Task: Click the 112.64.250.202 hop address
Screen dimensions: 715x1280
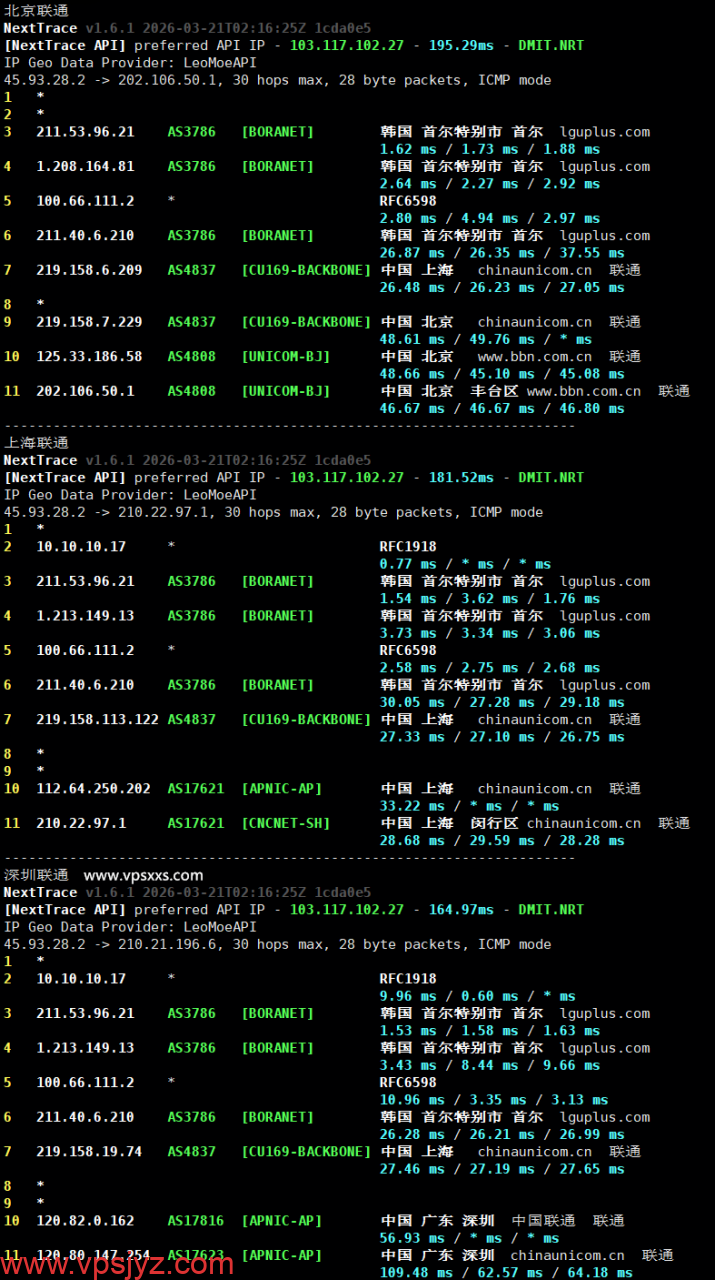Action: [93, 789]
